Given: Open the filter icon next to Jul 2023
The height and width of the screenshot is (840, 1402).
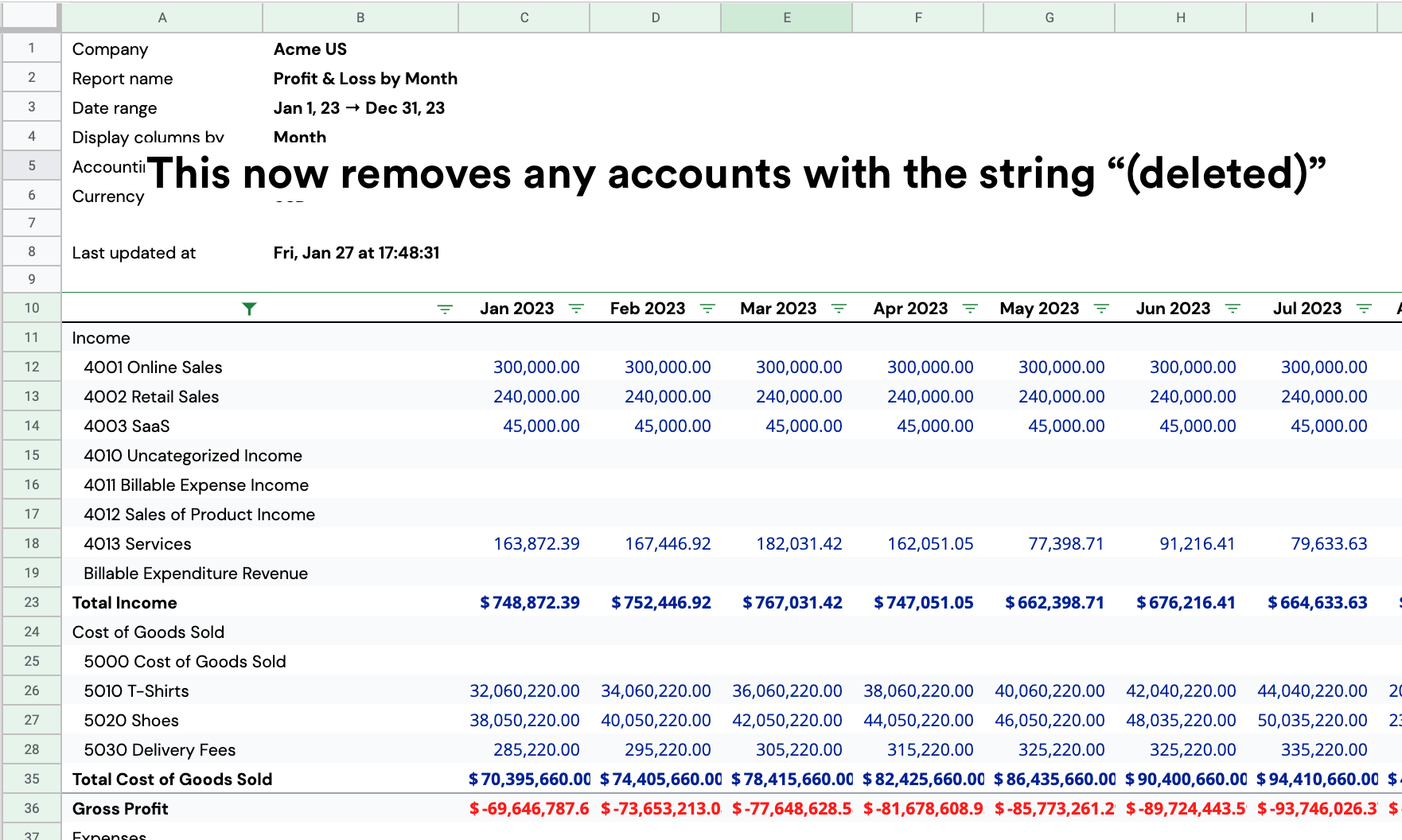Looking at the screenshot, I should coord(1364,309).
